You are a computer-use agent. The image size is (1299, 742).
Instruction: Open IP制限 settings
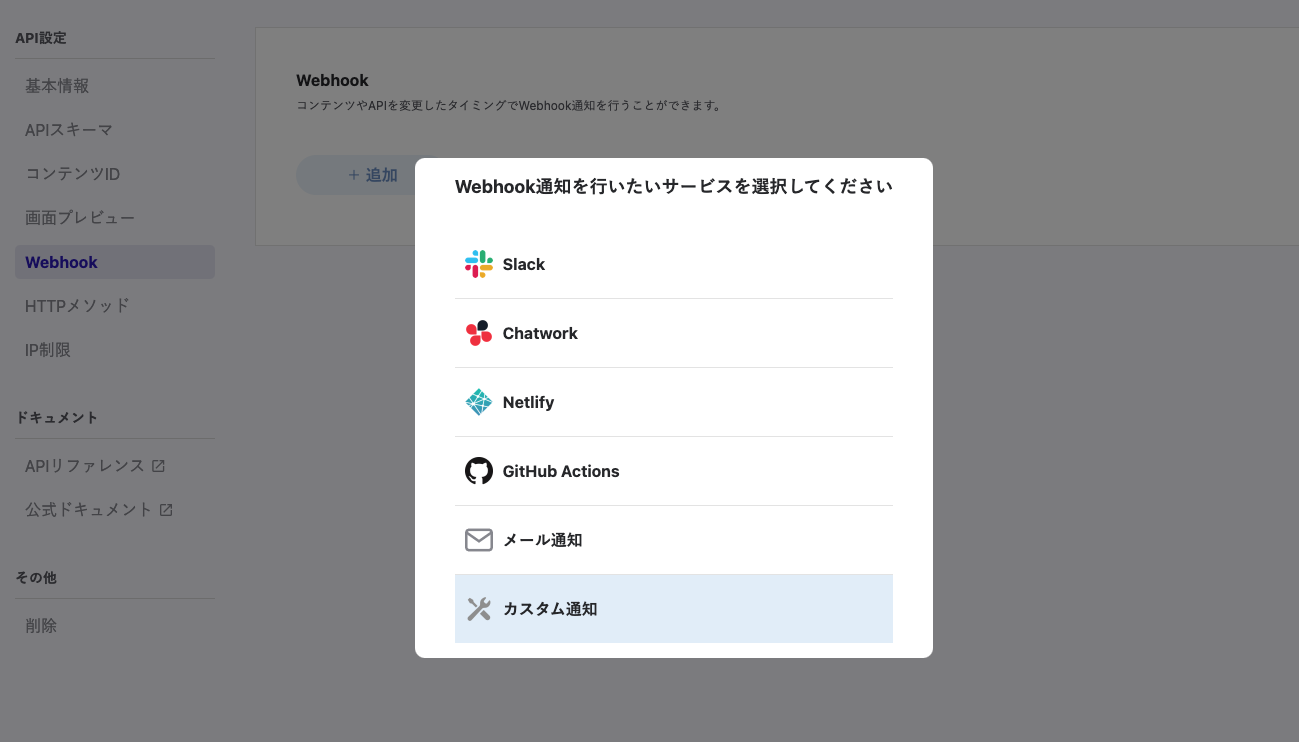click(x=115, y=350)
